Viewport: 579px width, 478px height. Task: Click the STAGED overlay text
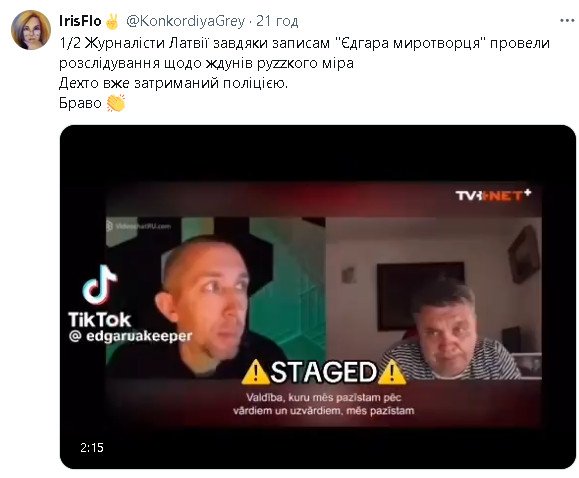coord(324,372)
